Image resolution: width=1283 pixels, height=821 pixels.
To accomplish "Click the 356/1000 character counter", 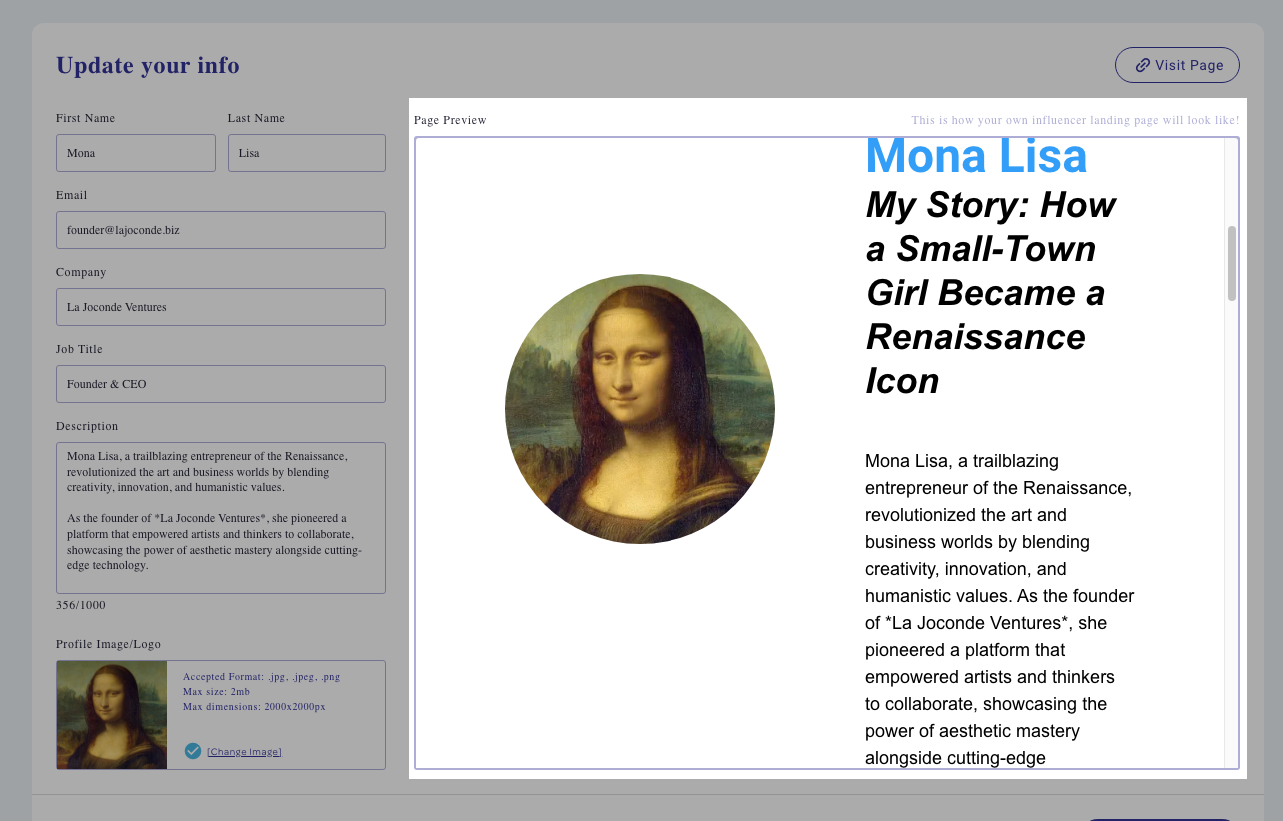I will click(x=81, y=605).
